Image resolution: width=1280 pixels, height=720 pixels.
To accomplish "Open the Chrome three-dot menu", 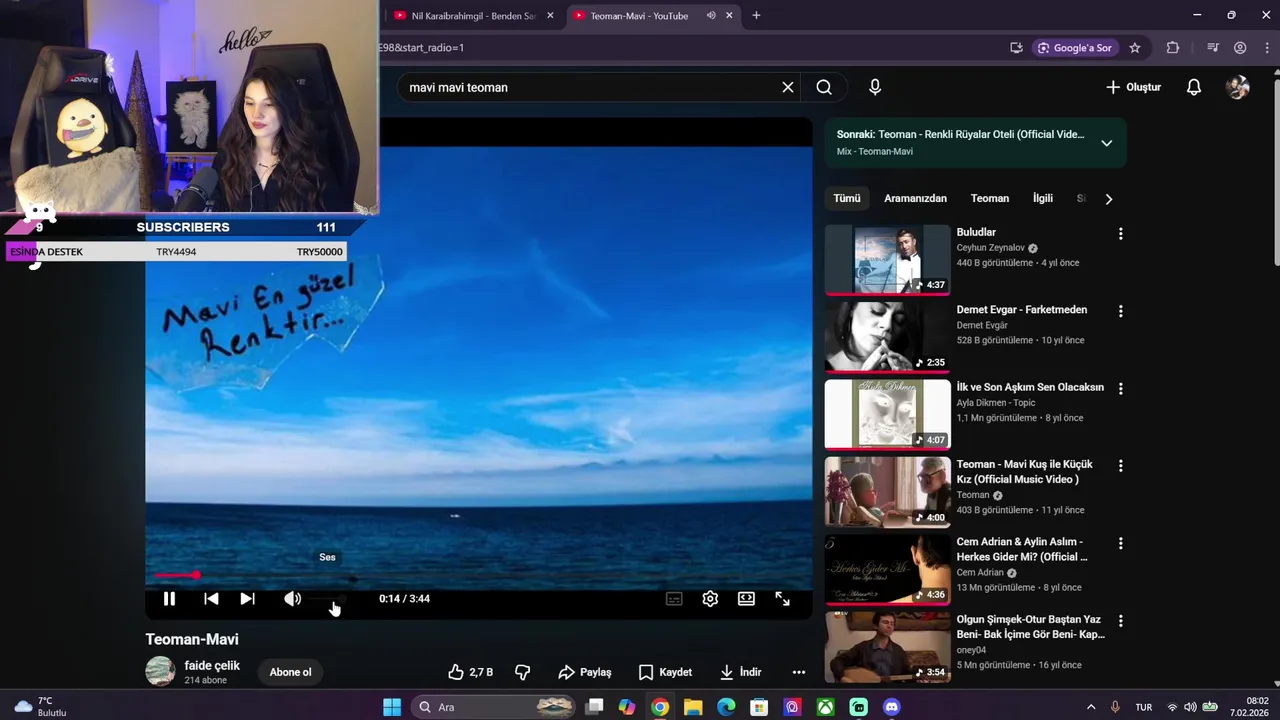I will [x=1267, y=47].
